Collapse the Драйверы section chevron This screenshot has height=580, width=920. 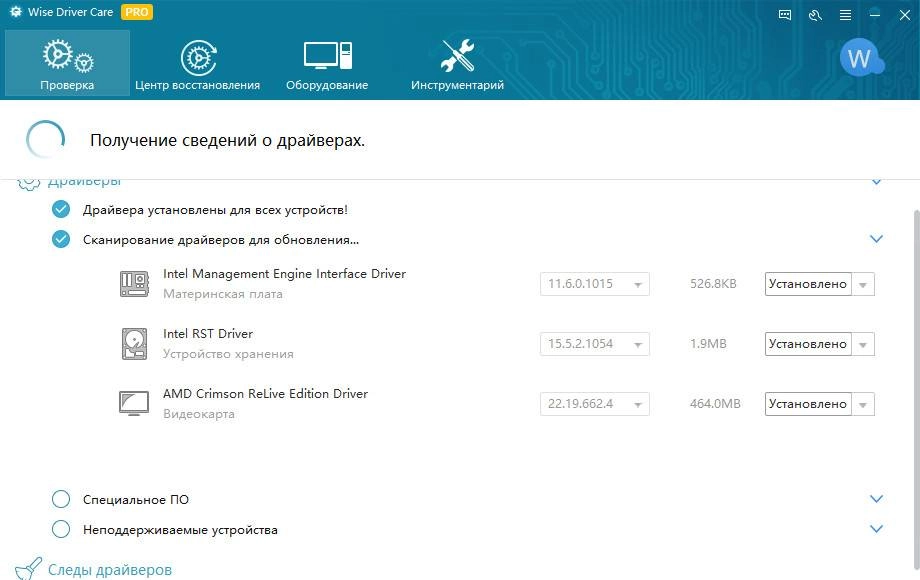(x=876, y=182)
